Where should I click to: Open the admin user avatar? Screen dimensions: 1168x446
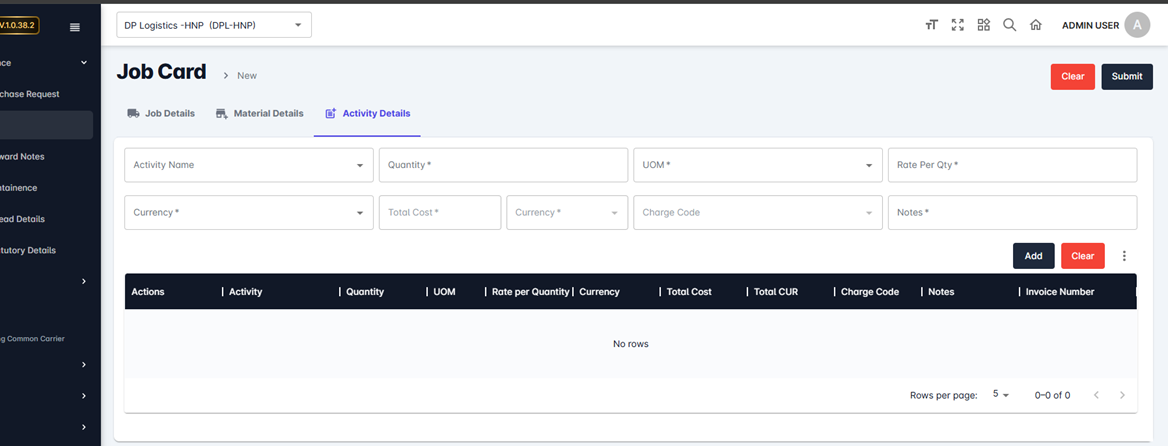coord(1137,25)
